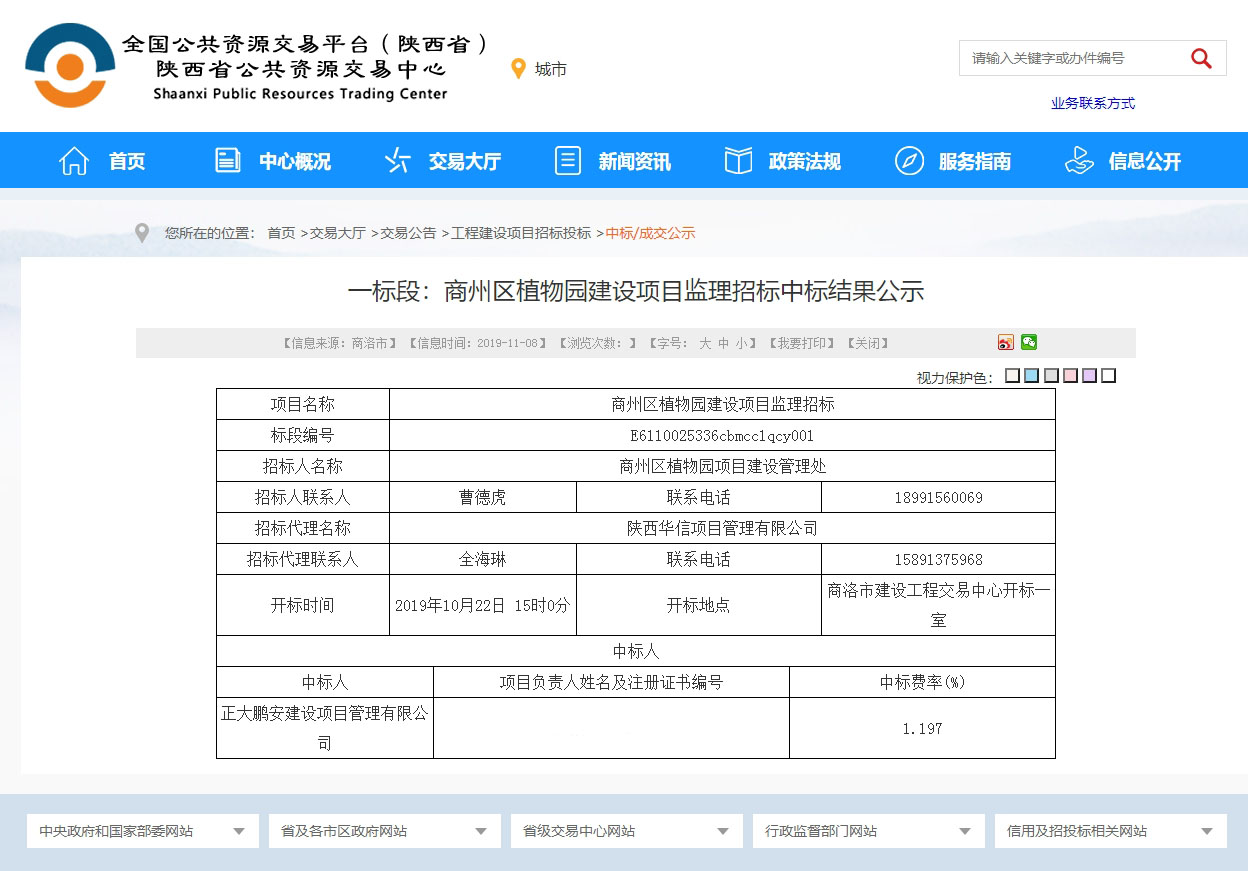Click the compass icon beside 服务指南
The height and width of the screenshot is (871, 1248).
[909, 161]
